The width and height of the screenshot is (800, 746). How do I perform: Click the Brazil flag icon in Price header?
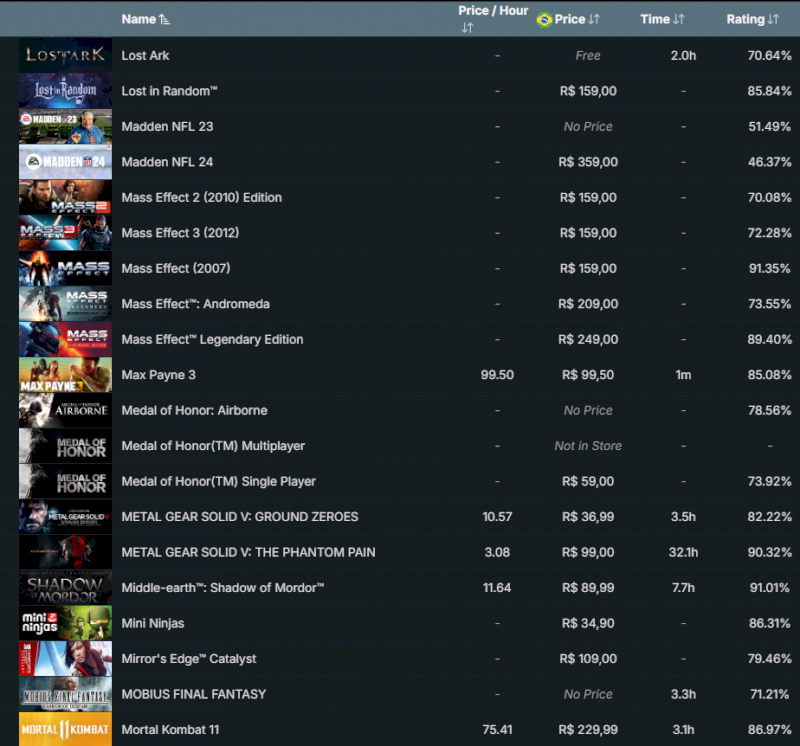coord(544,19)
